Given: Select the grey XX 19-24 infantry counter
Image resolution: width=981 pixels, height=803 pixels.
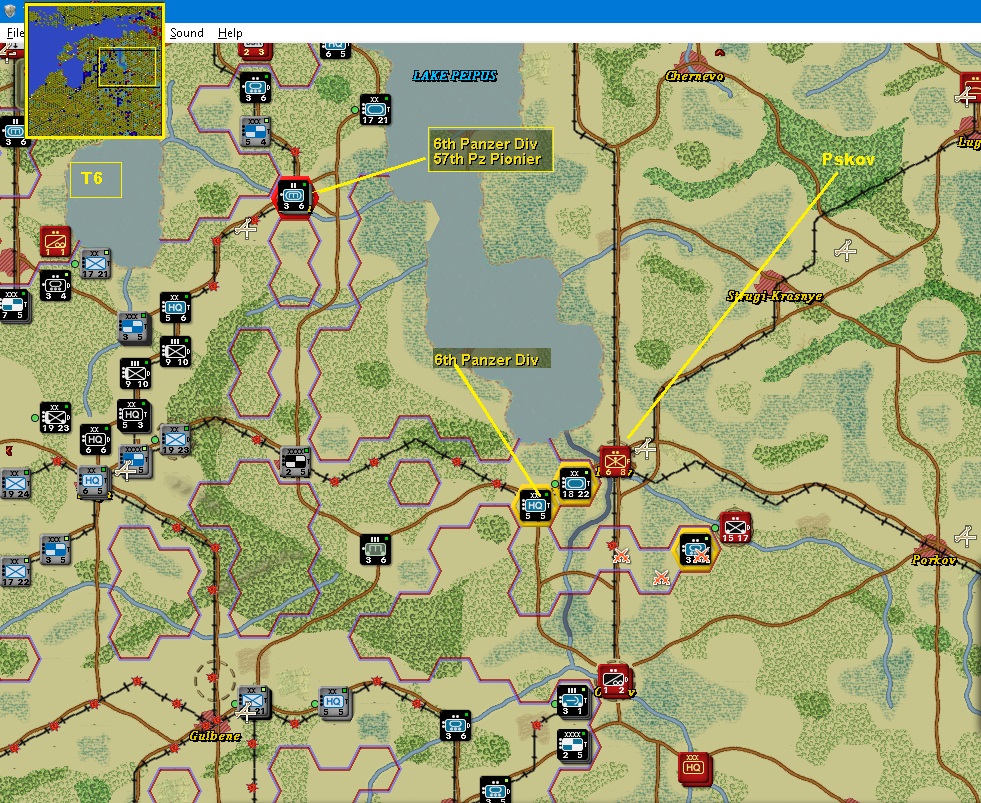Looking at the screenshot, I should tap(15, 483).
